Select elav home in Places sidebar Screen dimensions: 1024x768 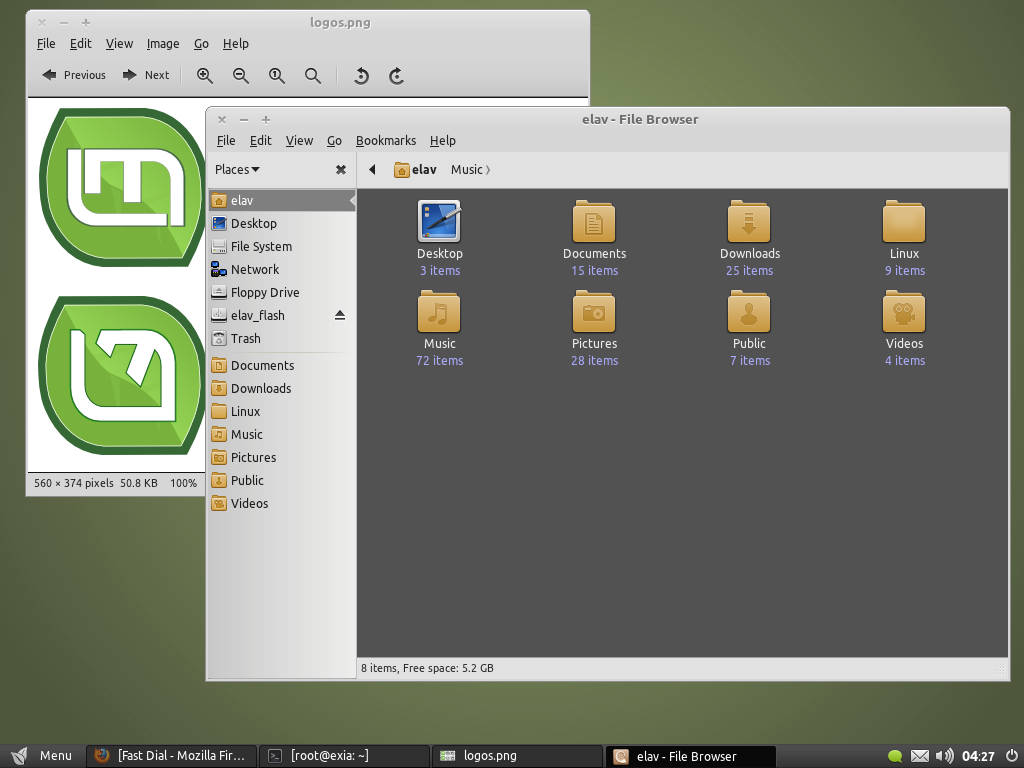click(x=282, y=200)
